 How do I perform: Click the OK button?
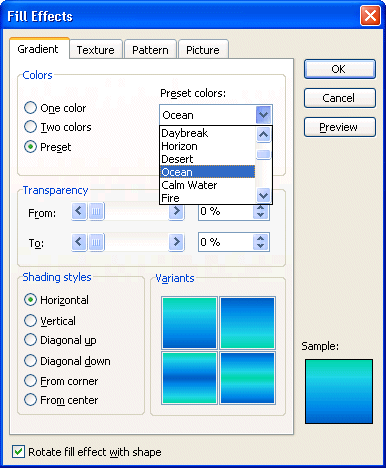click(340, 69)
